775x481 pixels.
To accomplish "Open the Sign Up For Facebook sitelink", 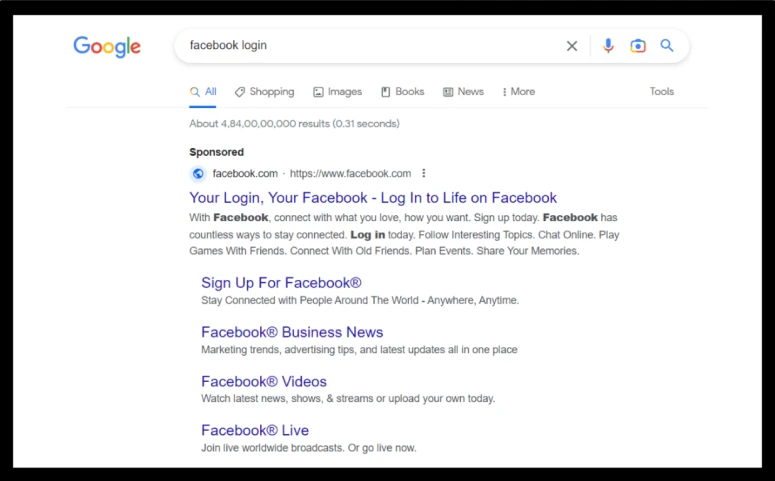I will click(x=281, y=283).
